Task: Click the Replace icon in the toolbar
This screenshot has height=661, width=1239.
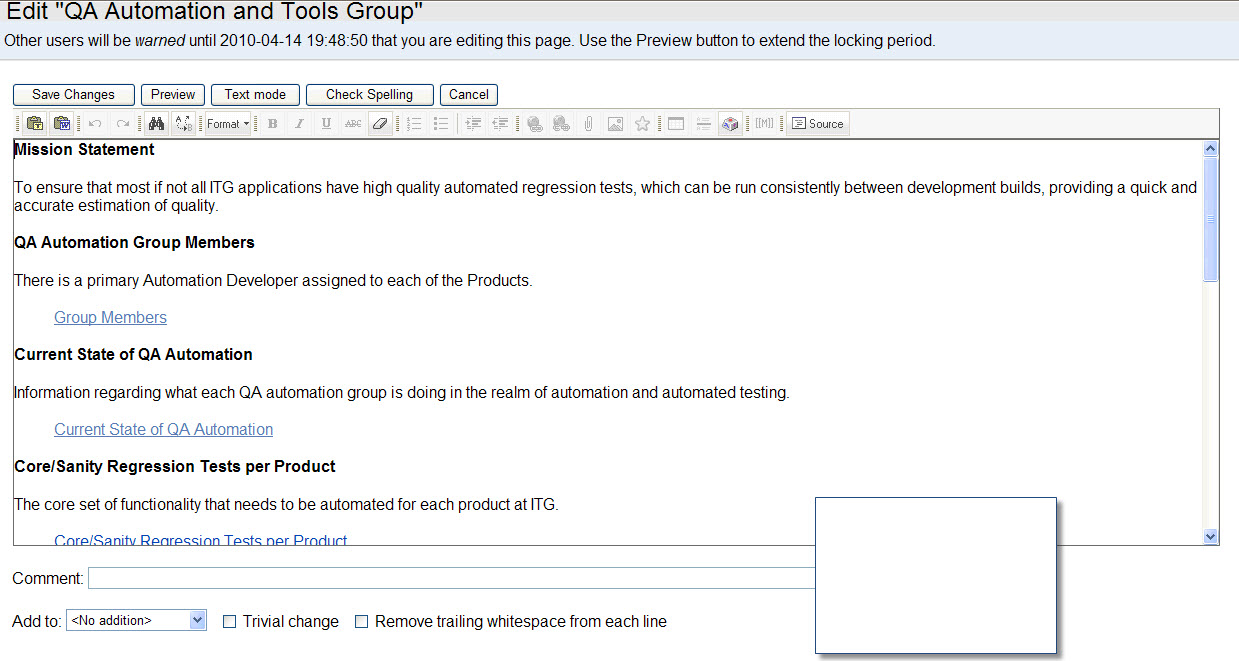Action: tap(184, 124)
